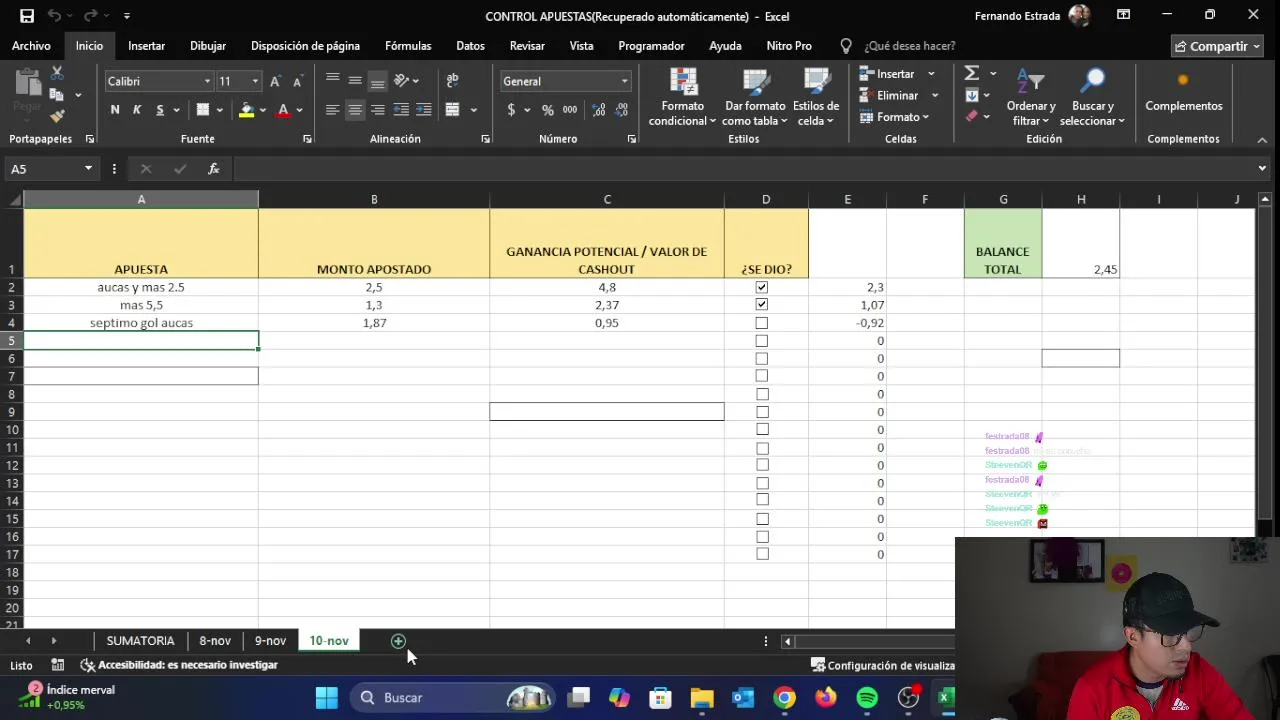Switch to the Datos ribbon tab
The image size is (1280, 720).
click(470, 46)
